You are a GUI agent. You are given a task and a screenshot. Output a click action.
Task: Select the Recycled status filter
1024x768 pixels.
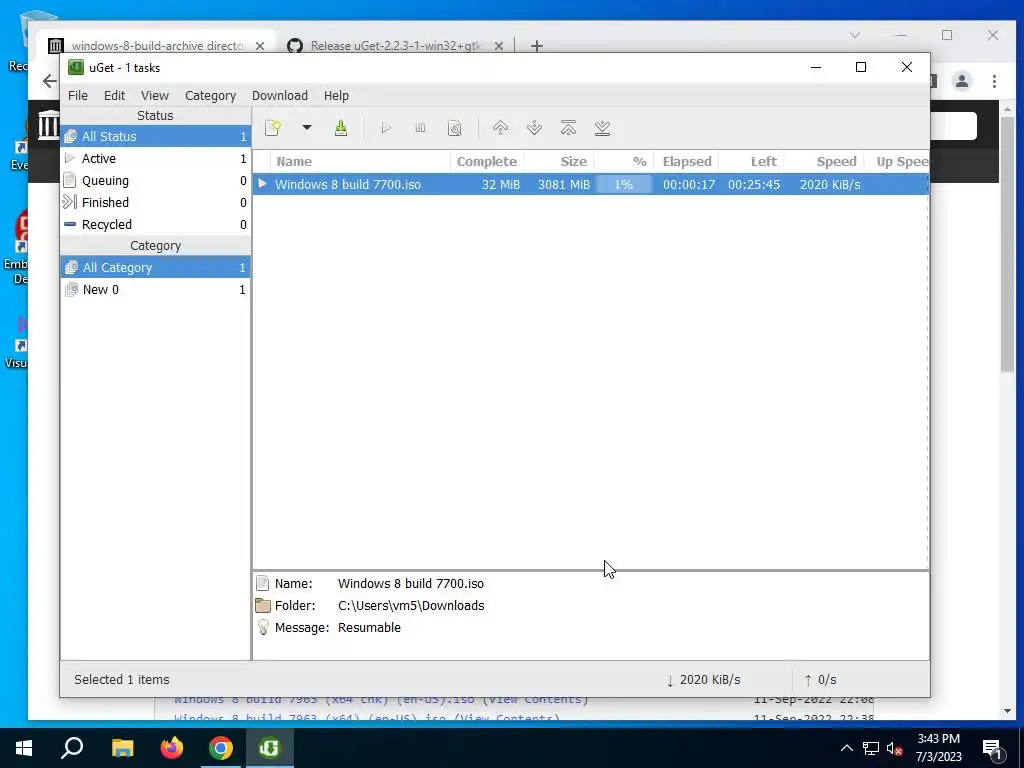(x=155, y=225)
